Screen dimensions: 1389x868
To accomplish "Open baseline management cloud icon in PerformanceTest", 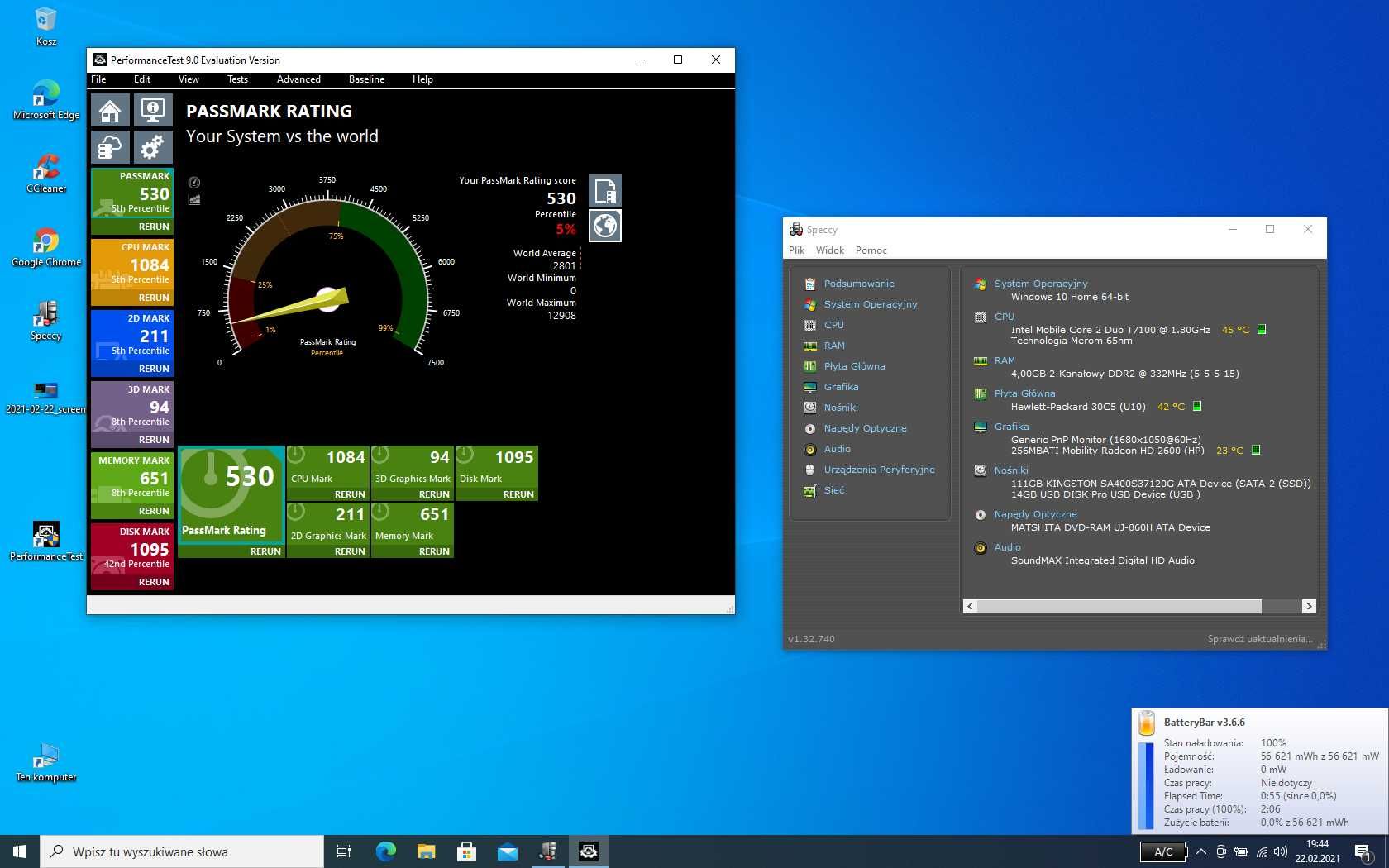I will (x=110, y=147).
